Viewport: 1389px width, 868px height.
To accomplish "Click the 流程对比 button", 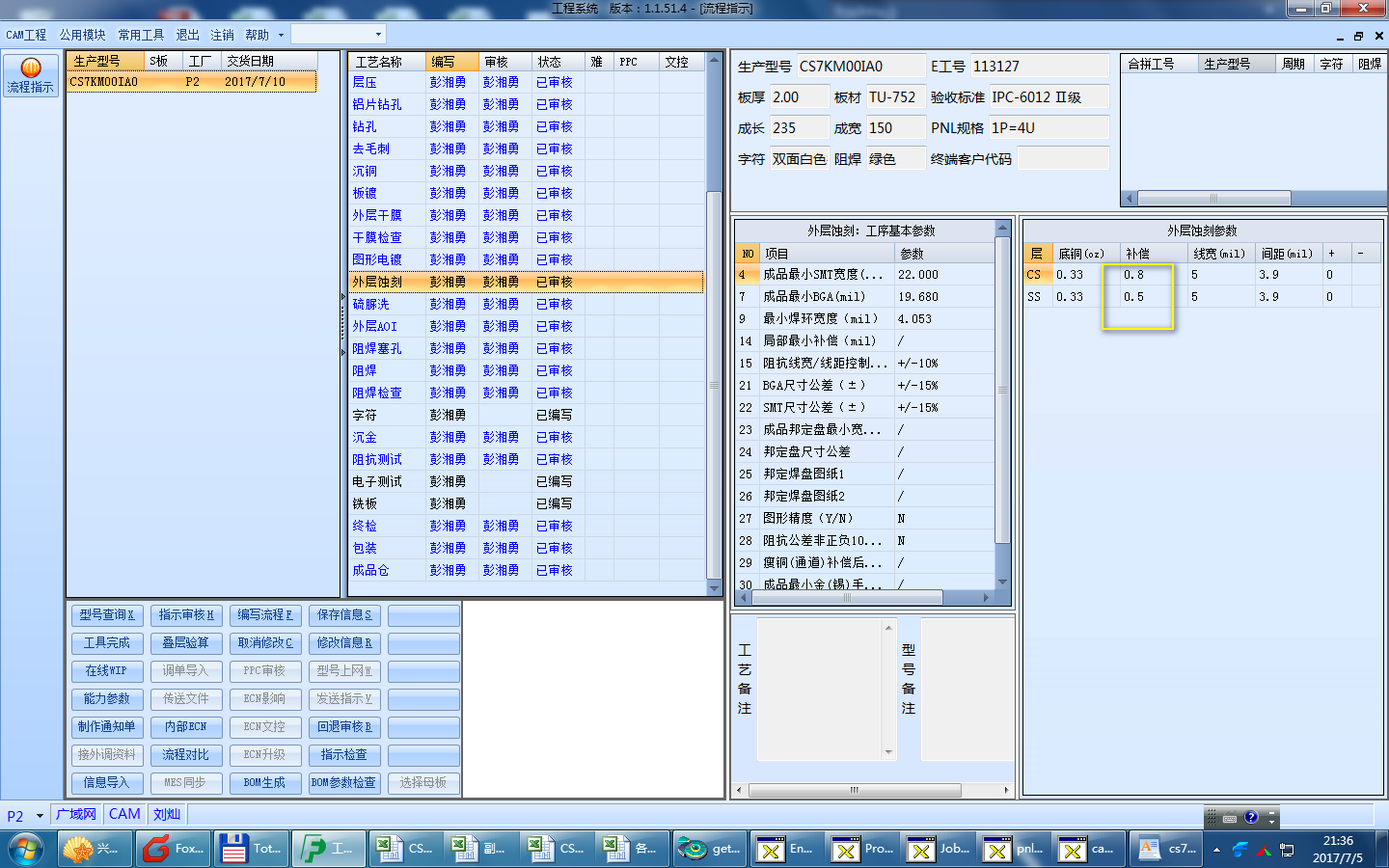I will coord(186,755).
